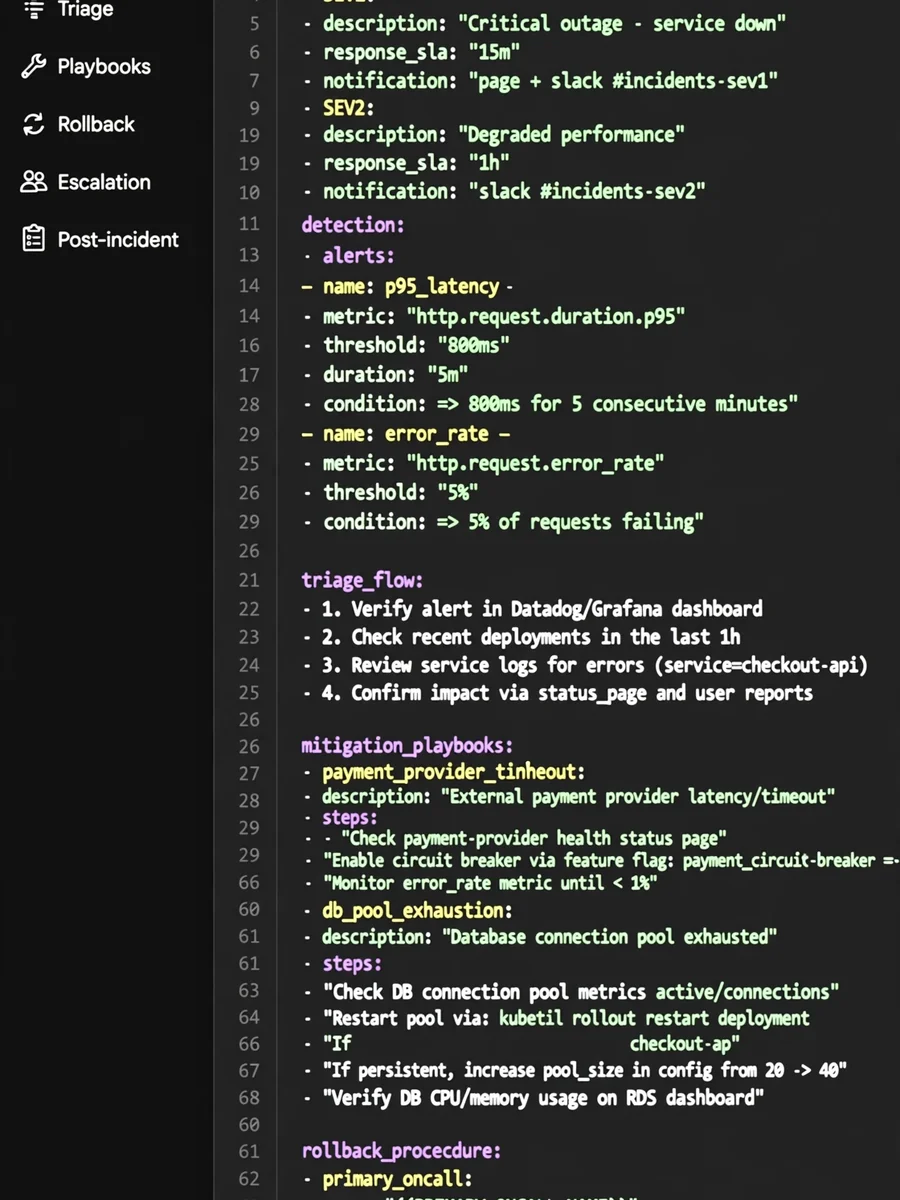Screen dimensions: 900x1200
Task: Click step "3. Review service logs for errors"
Action: (585, 664)
